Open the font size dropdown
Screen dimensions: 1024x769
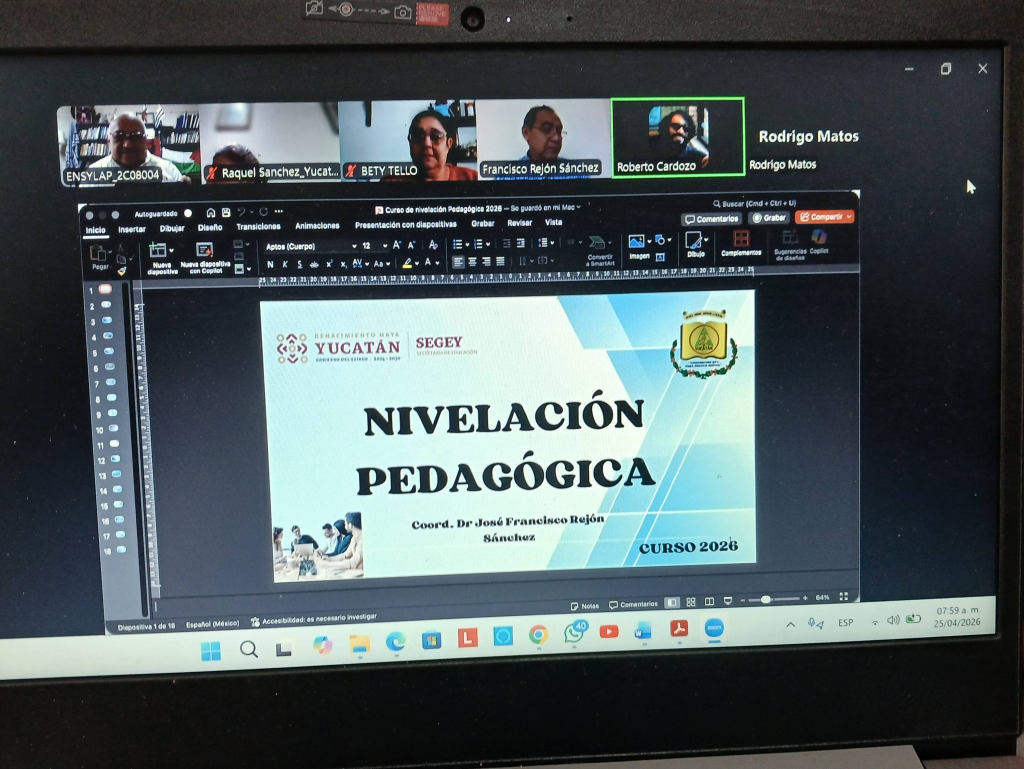coord(372,246)
